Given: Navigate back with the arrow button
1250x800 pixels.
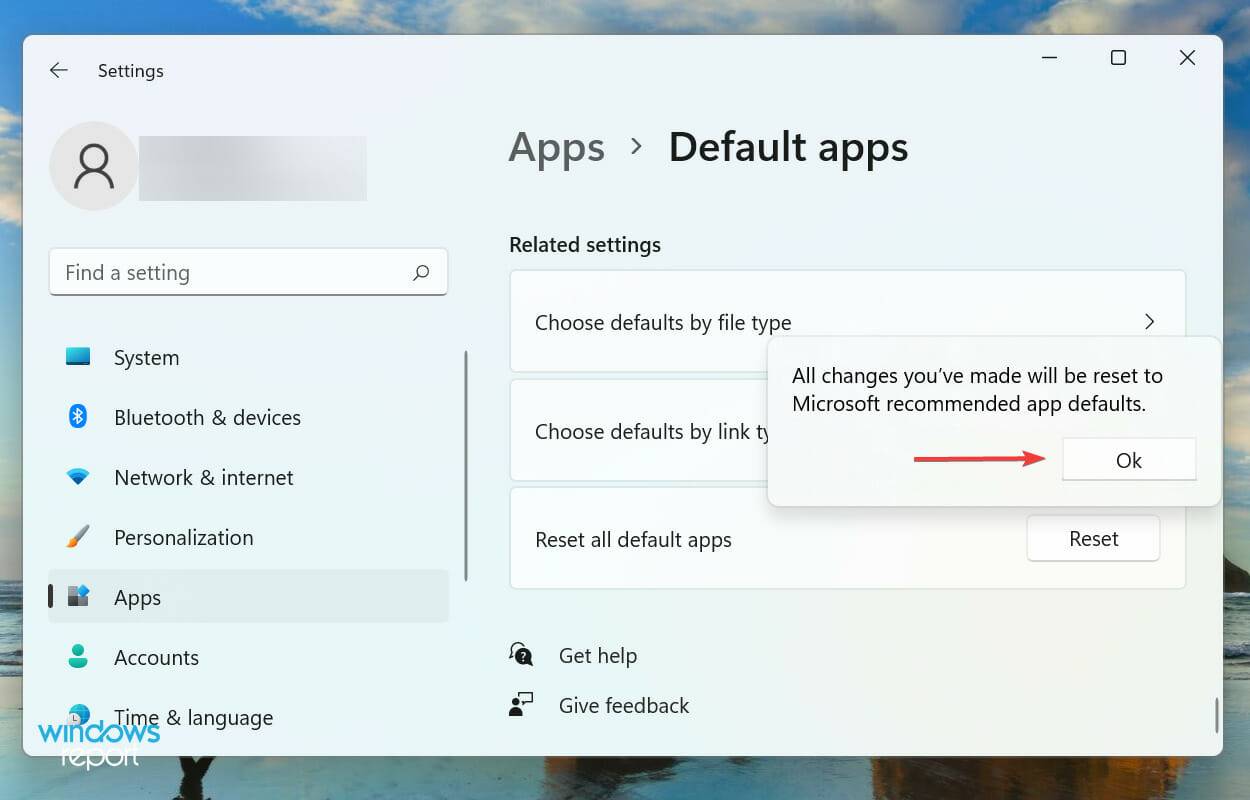Looking at the screenshot, I should 58,70.
